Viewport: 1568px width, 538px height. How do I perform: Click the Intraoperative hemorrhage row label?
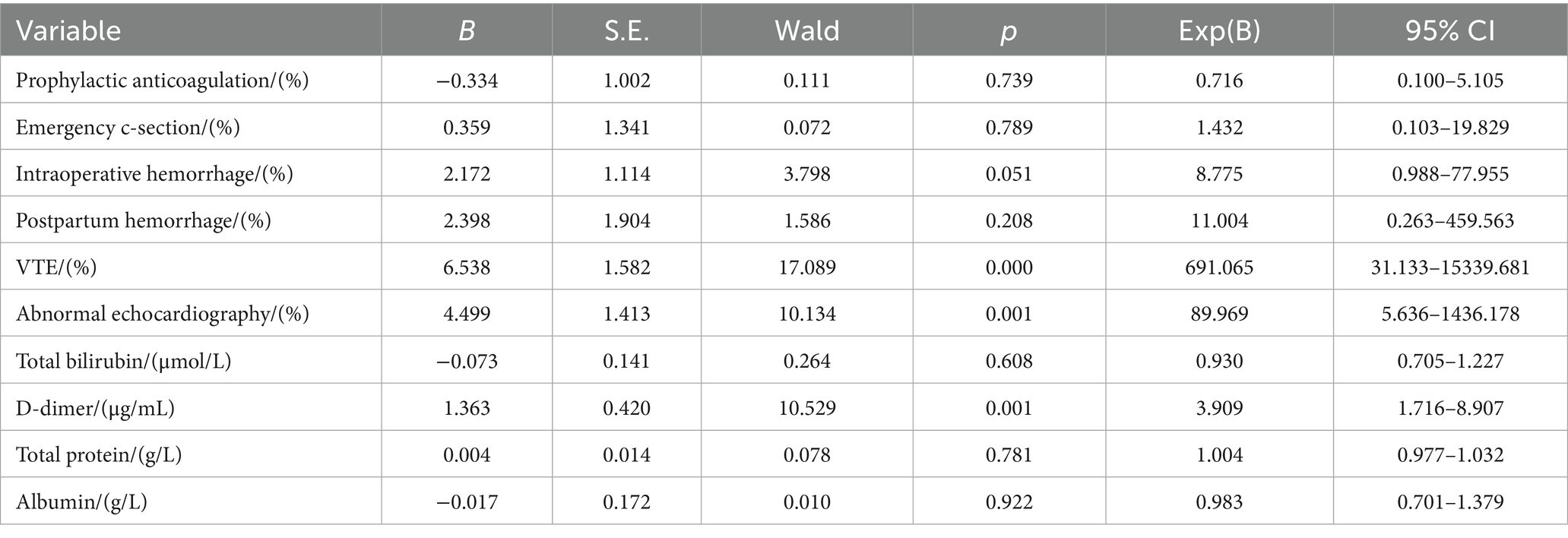tap(154, 174)
